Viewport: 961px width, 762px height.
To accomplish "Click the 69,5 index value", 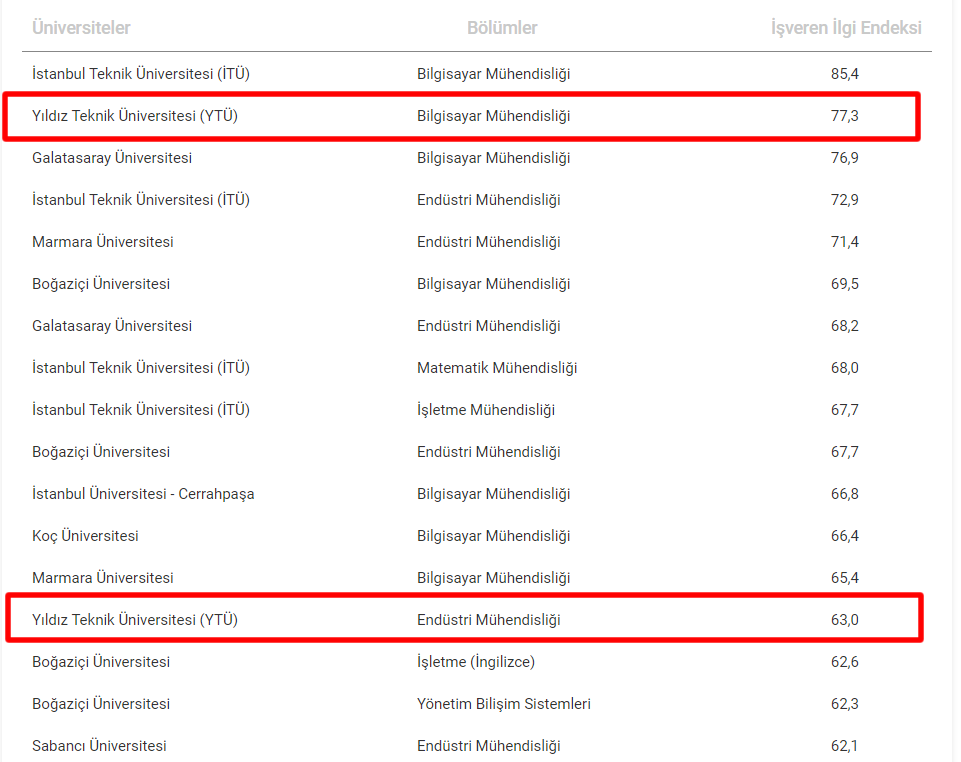I will coord(844,284).
